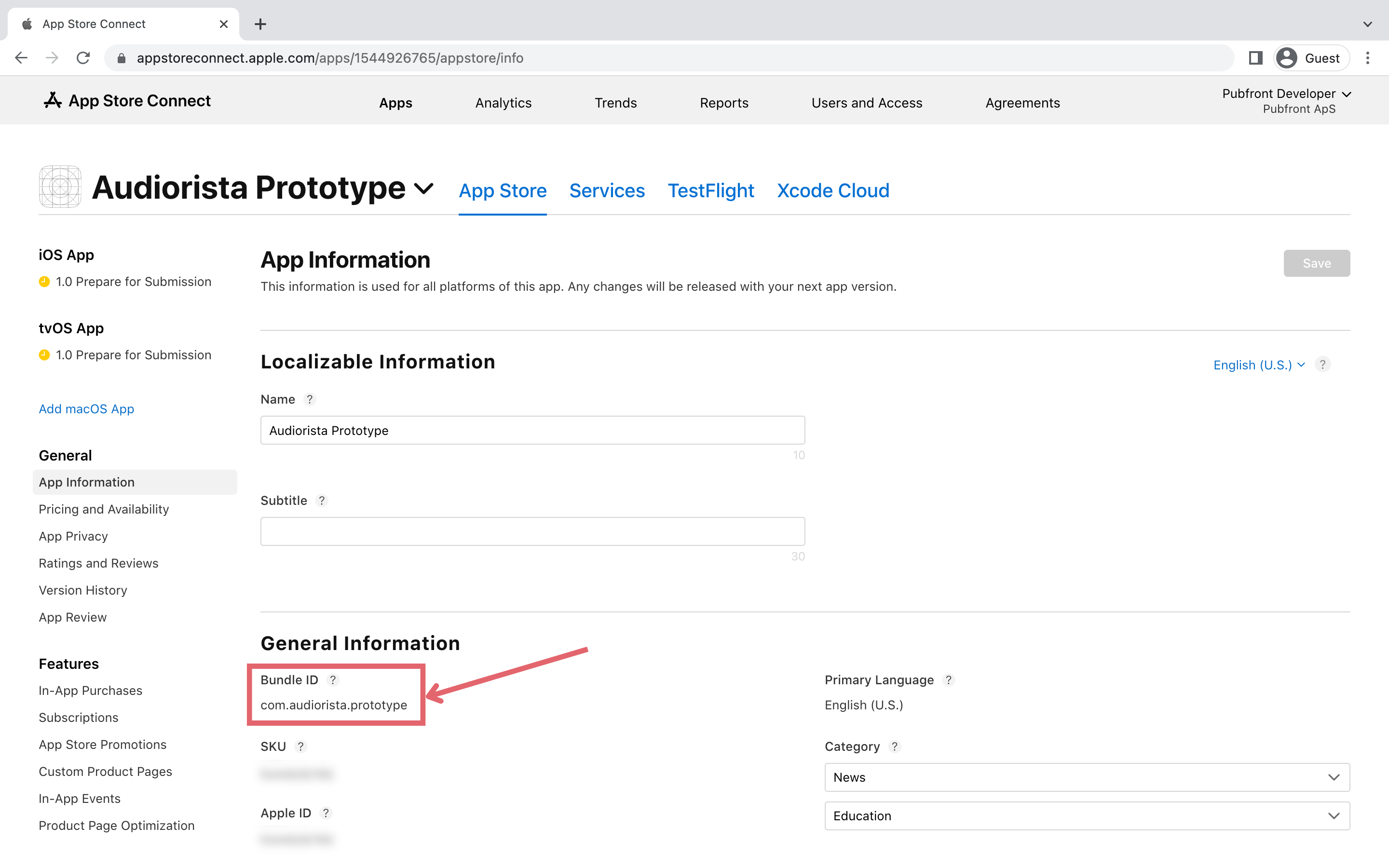The image size is (1389, 868).
Task: Open help for Category
Action: coord(894,746)
